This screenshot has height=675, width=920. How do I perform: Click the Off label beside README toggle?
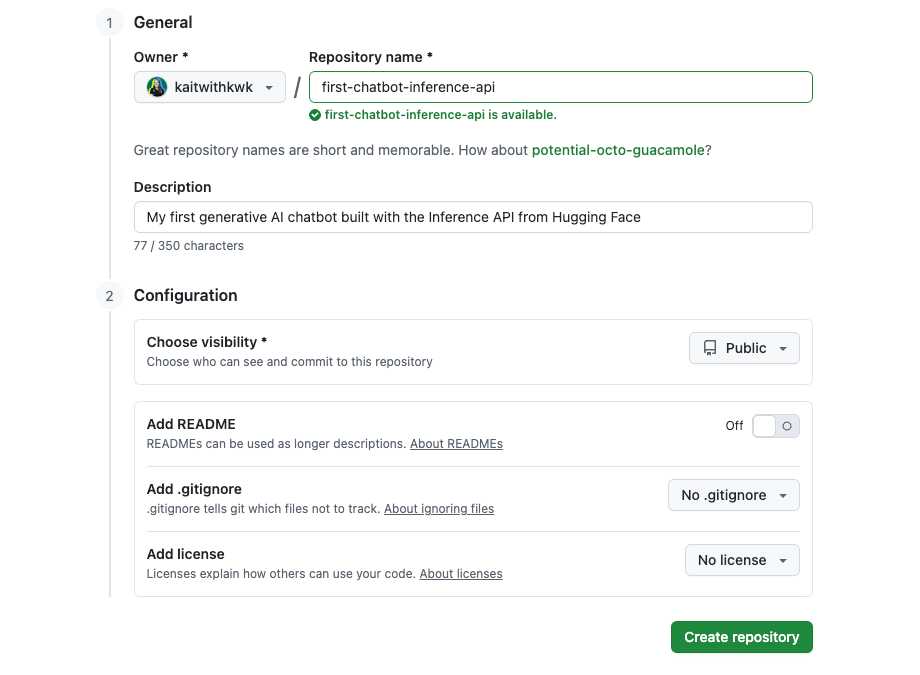734,426
